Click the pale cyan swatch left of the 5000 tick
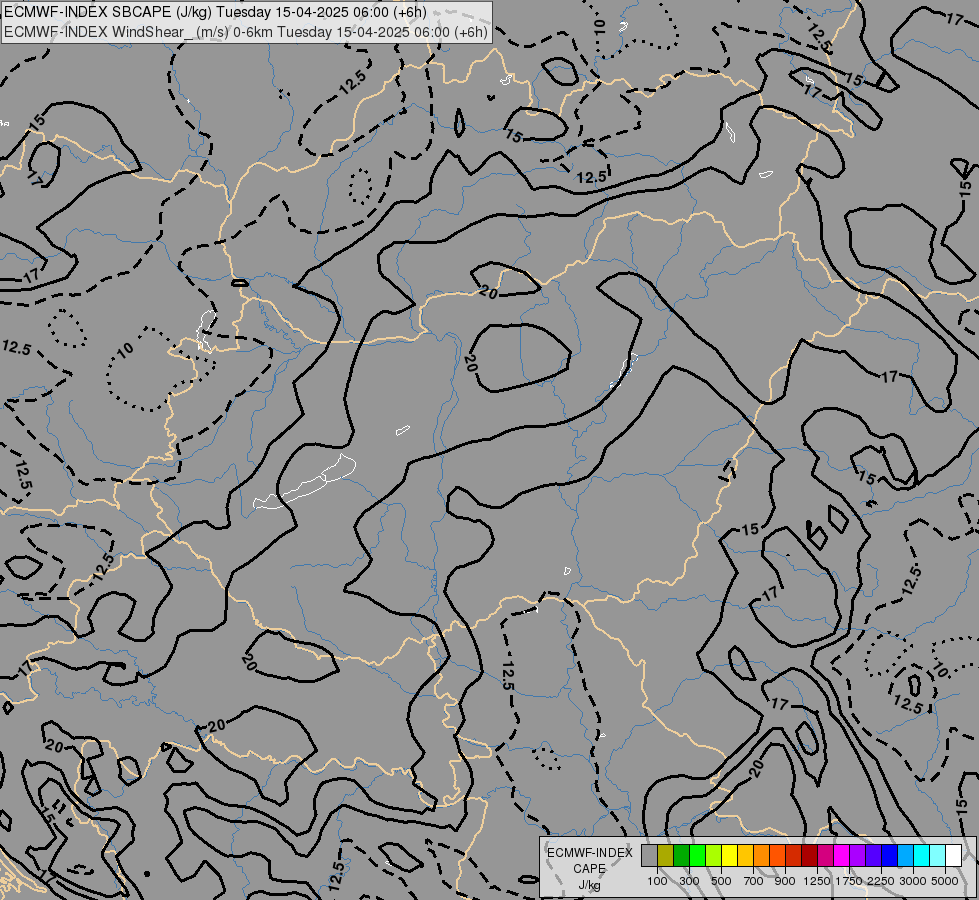 pos(938,855)
